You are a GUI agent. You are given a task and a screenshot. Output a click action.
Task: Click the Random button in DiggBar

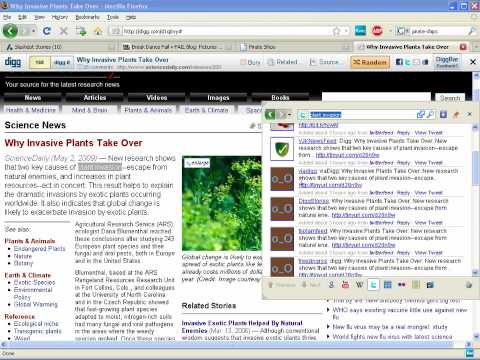[x=370, y=62]
